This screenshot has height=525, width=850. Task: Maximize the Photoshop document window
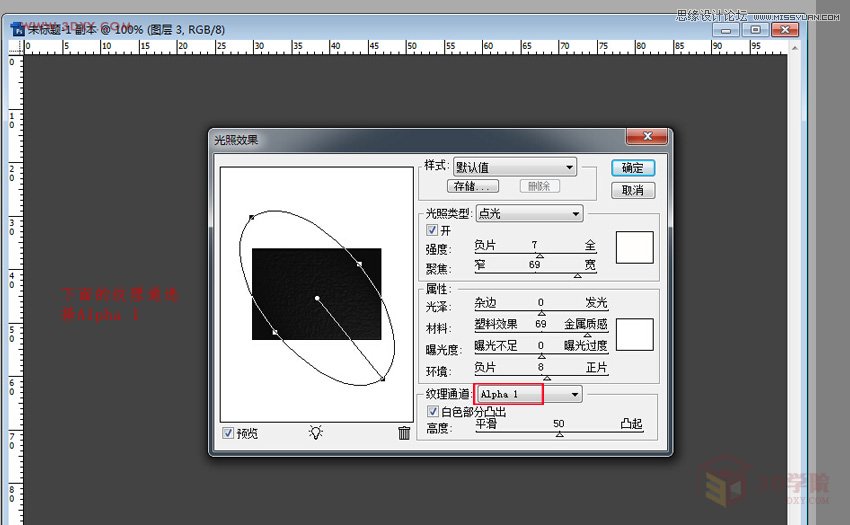(x=756, y=30)
